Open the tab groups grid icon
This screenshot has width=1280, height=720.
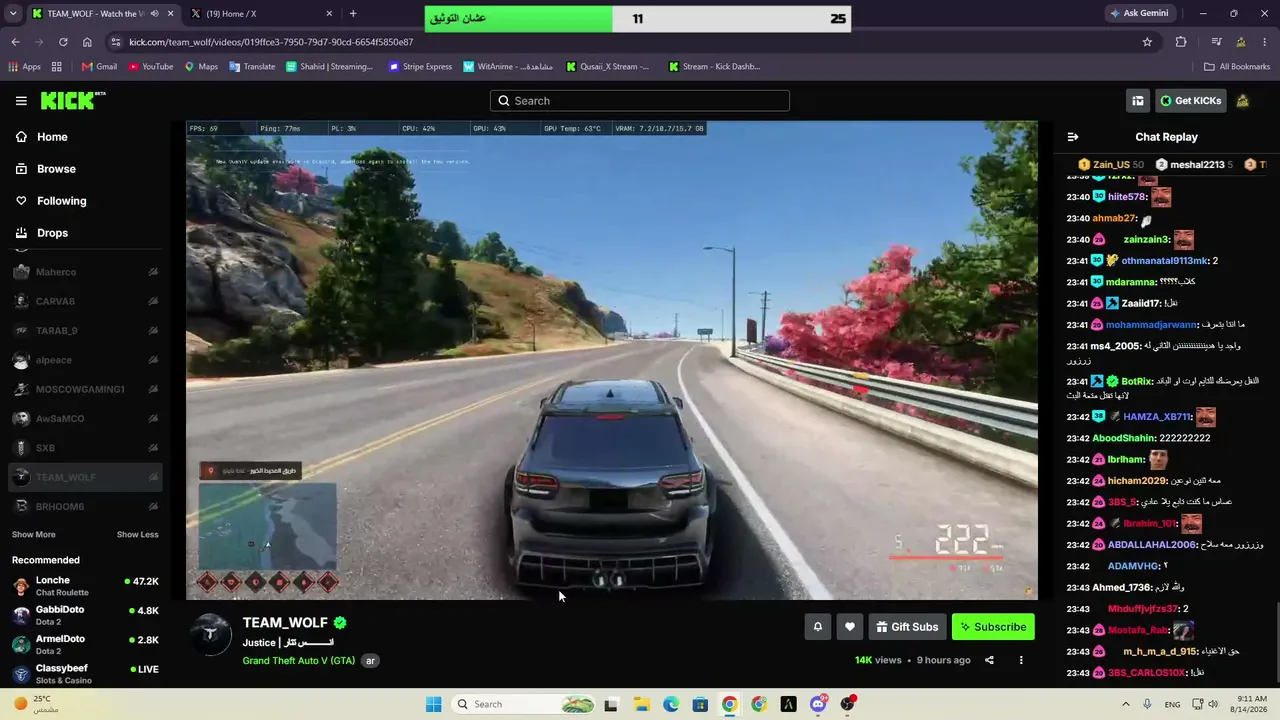click(x=57, y=67)
